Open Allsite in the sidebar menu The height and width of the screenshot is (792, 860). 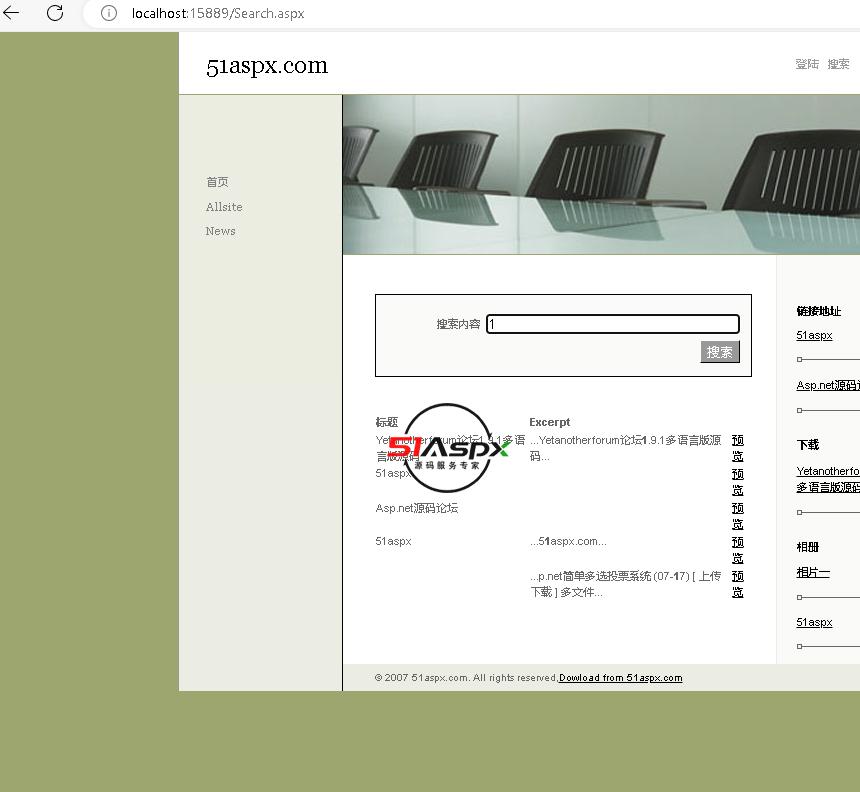(224, 207)
